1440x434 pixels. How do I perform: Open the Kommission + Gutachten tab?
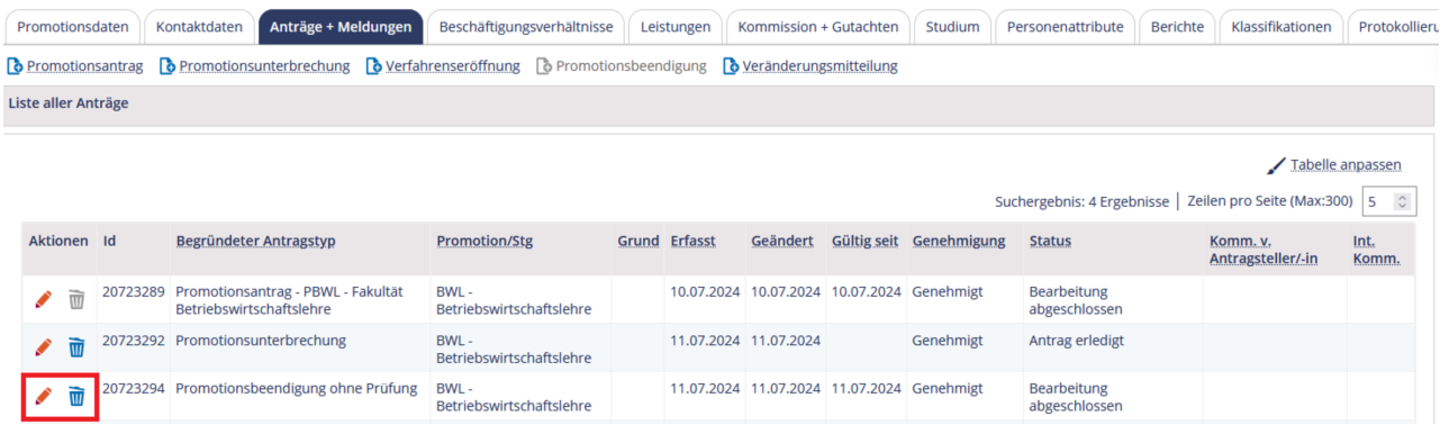point(818,27)
